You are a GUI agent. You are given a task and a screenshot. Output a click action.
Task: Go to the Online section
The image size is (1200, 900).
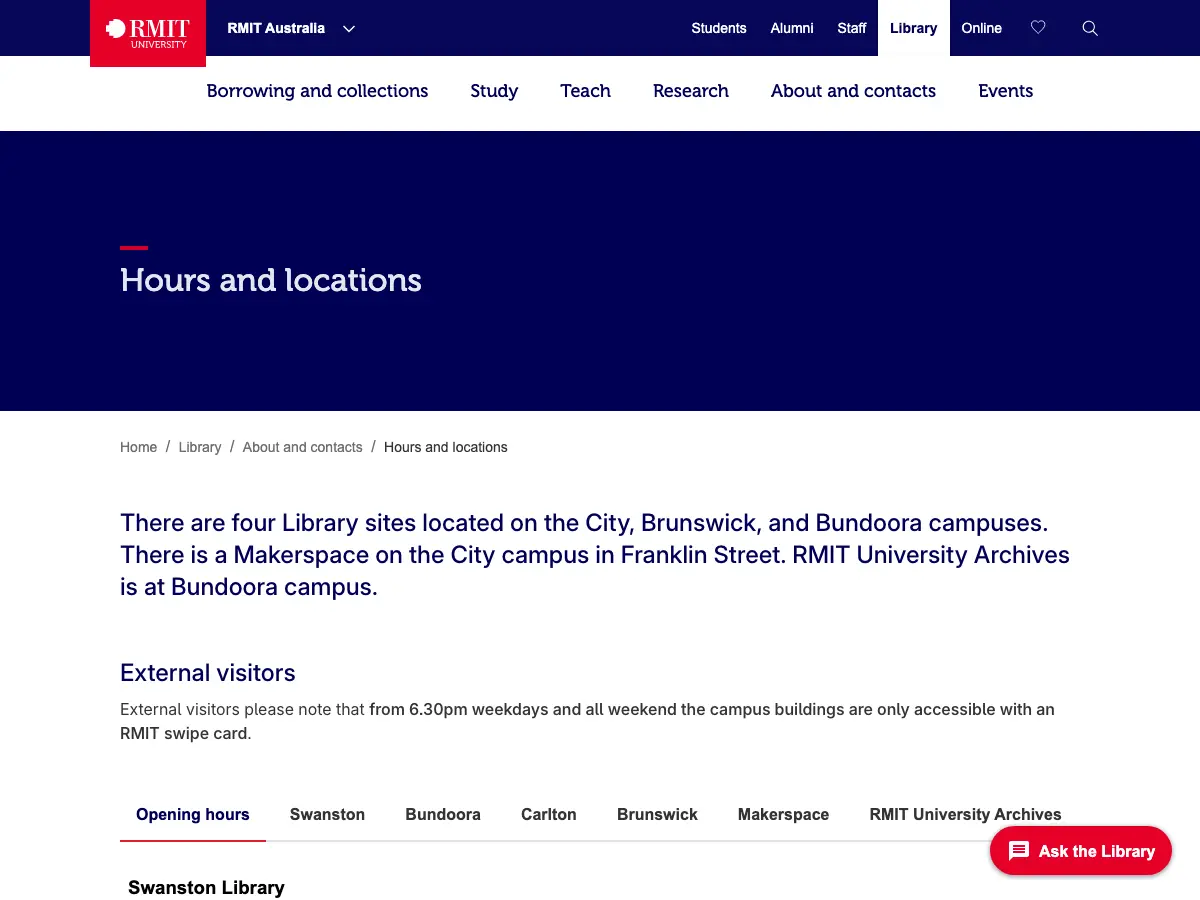pyautogui.click(x=982, y=28)
